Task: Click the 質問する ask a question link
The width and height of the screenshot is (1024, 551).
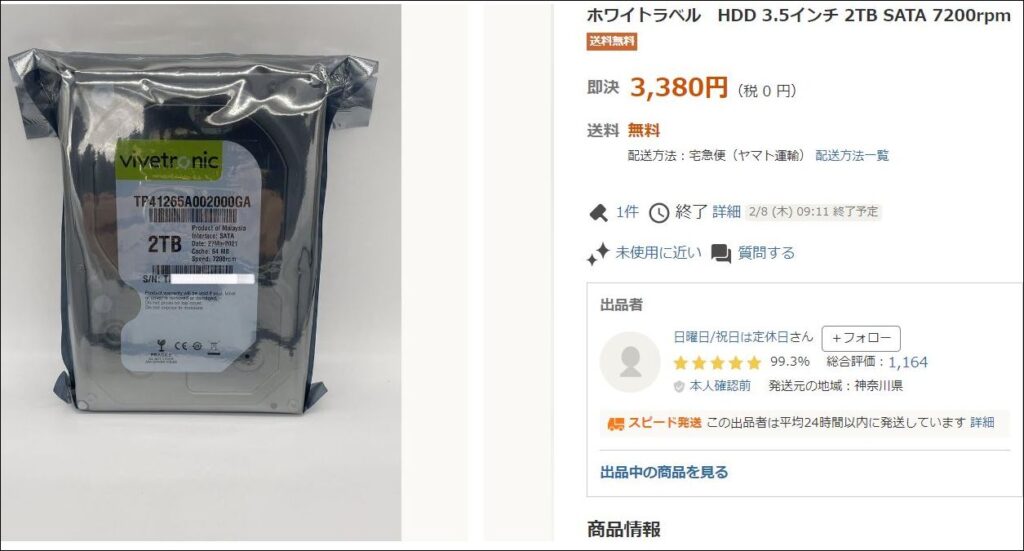Action: (x=766, y=253)
